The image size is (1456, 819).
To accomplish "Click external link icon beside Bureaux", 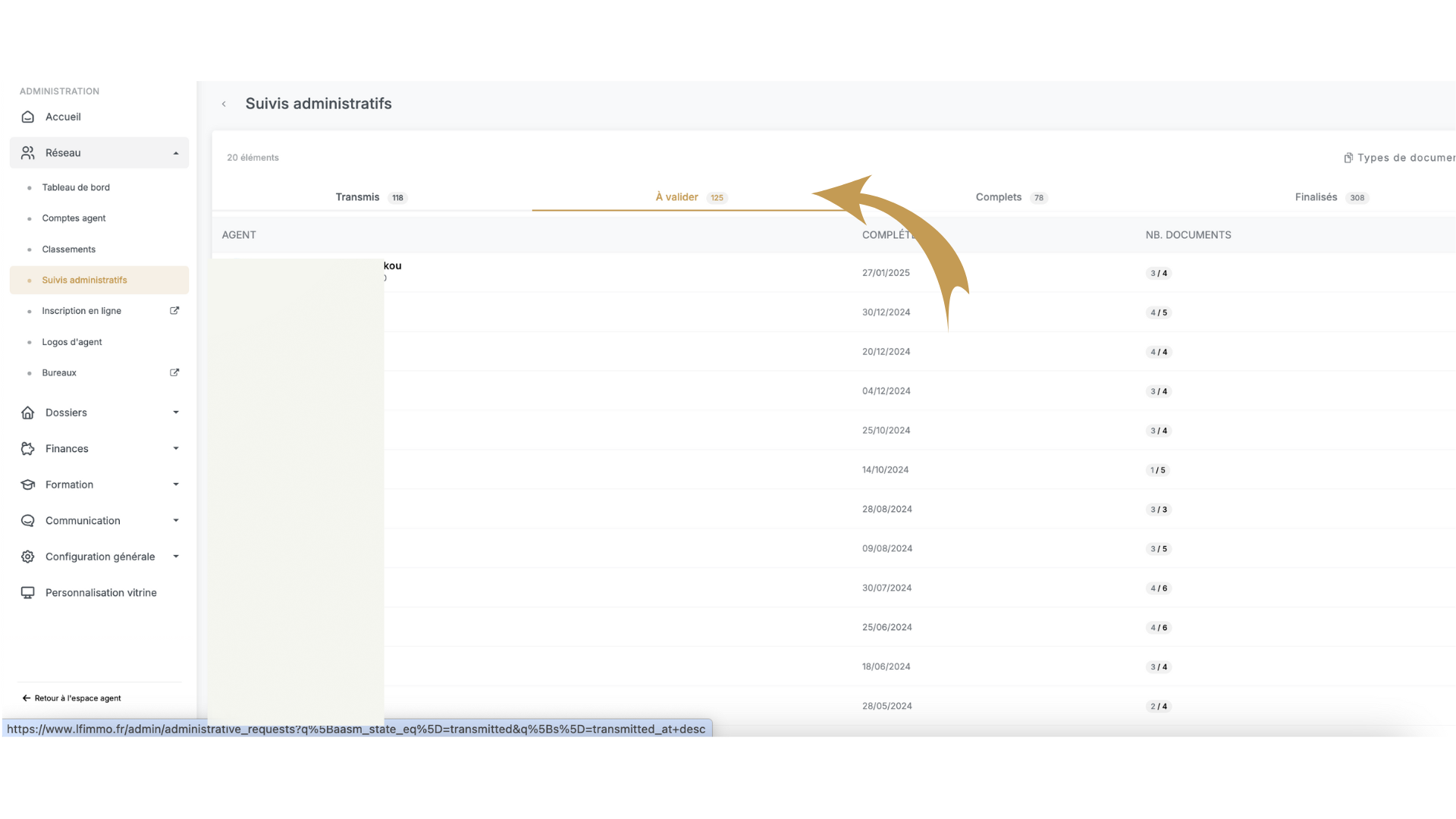I will pos(174,373).
